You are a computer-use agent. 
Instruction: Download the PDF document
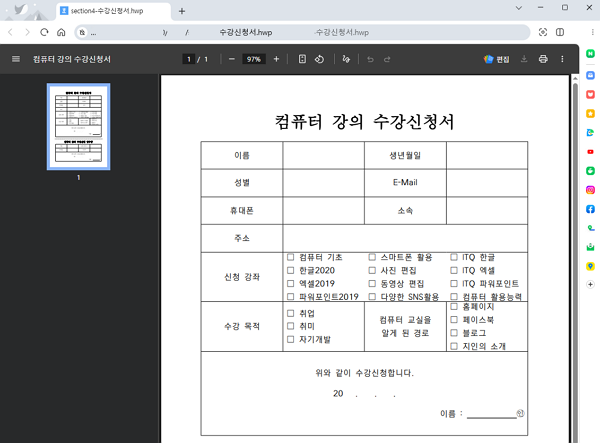(524, 59)
